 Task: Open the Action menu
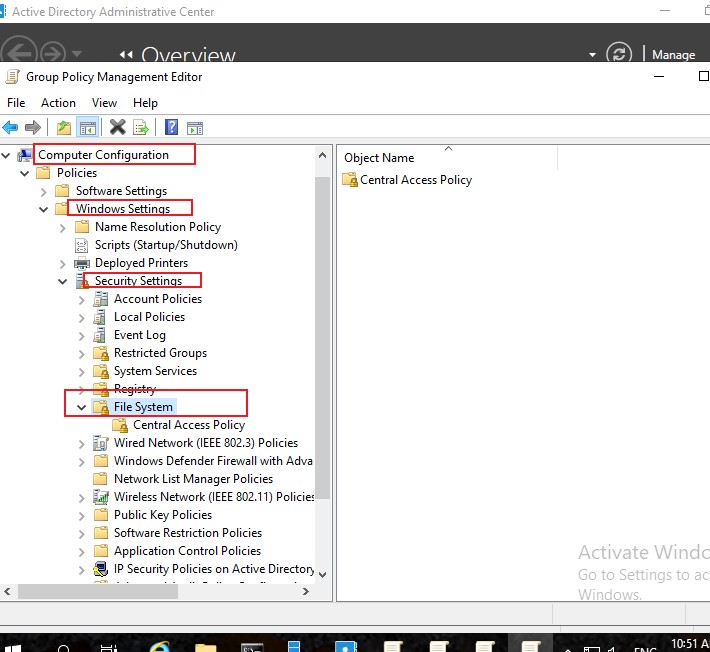[x=58, y=103]
